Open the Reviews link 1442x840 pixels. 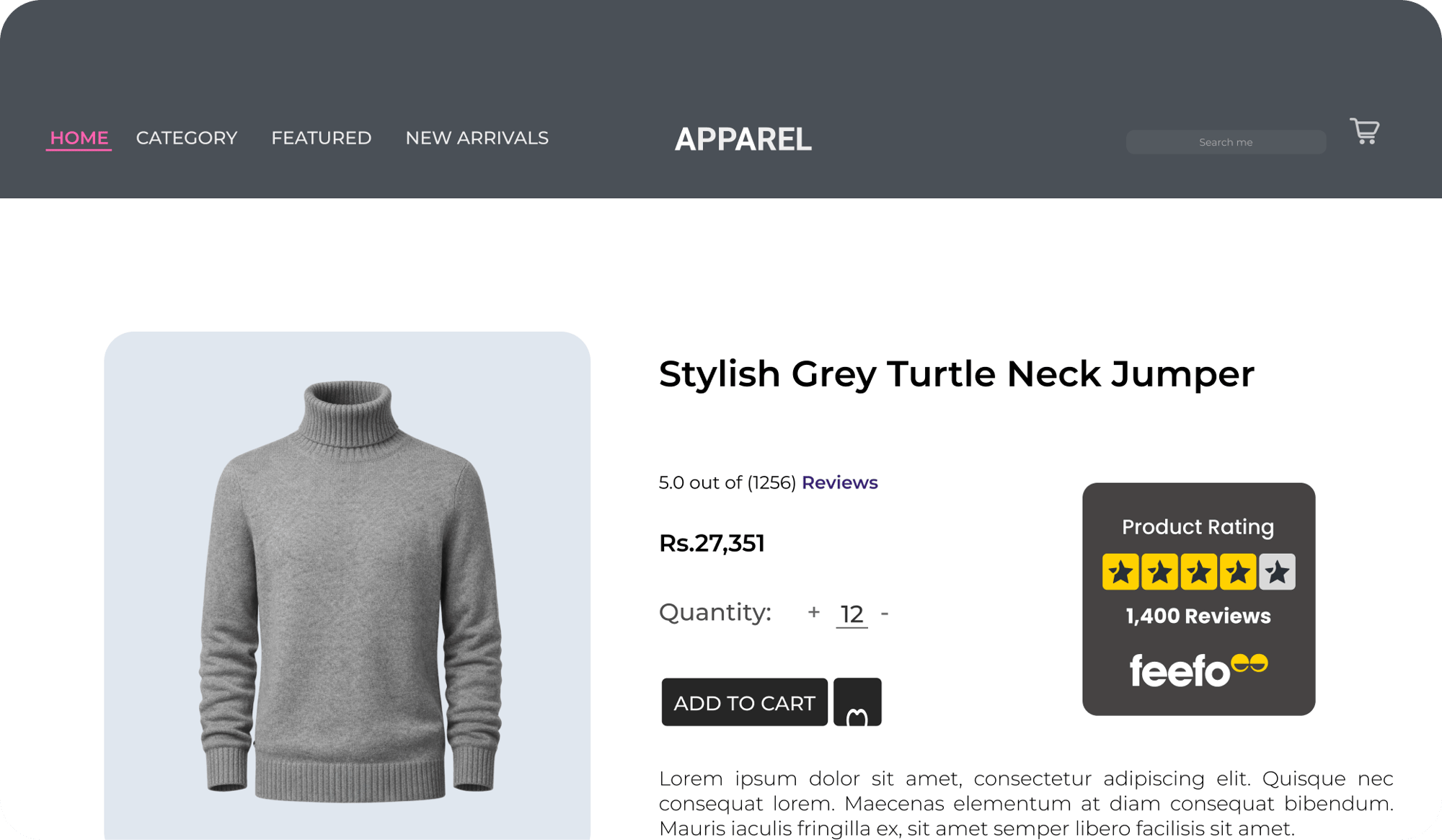tap(839, 482)
